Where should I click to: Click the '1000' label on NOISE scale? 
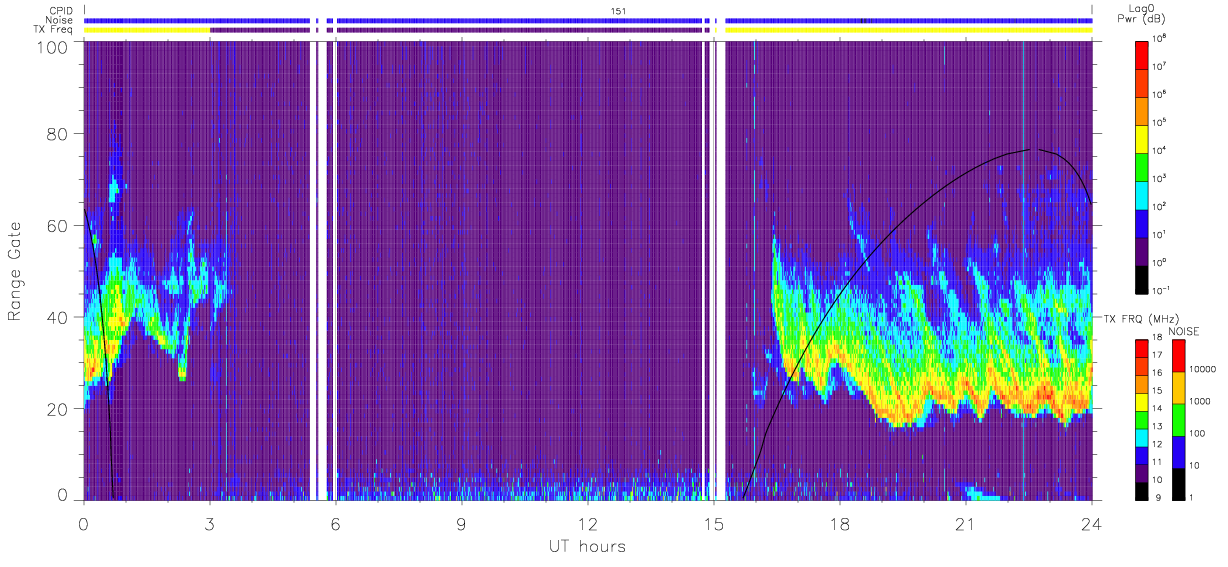coord(1199,403)
